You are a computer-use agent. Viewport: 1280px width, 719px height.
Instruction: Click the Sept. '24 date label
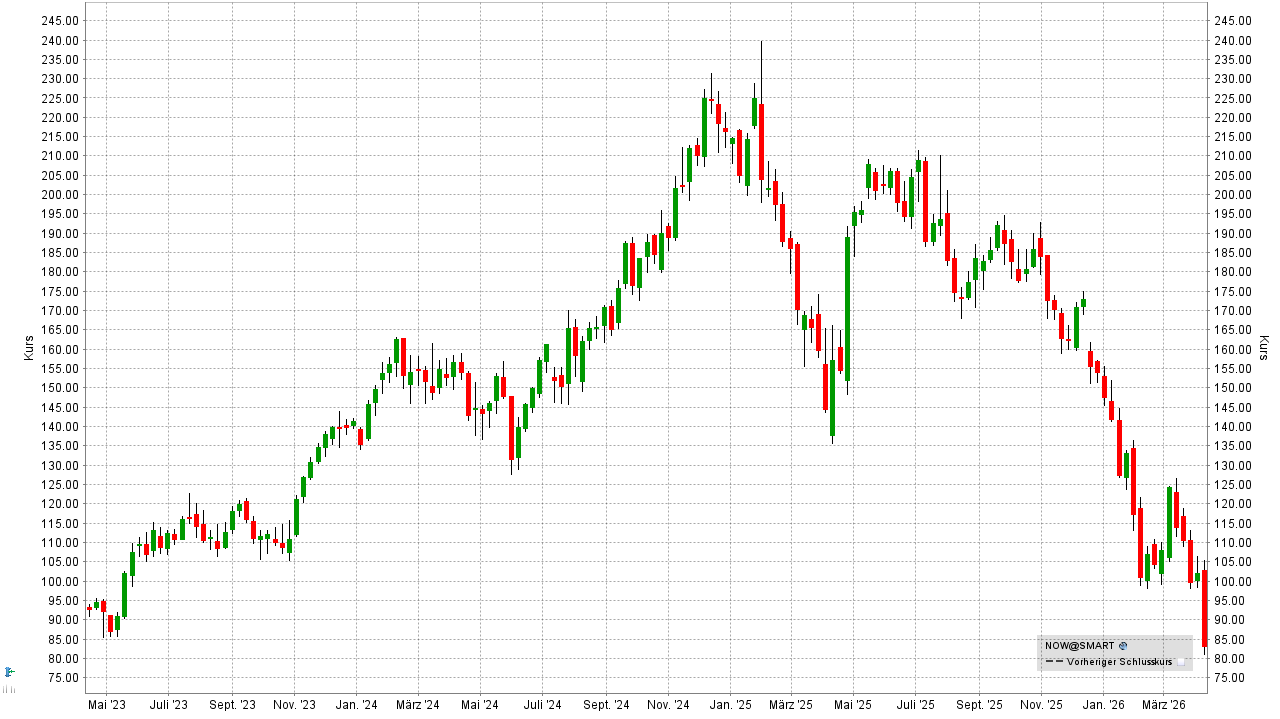605,705
